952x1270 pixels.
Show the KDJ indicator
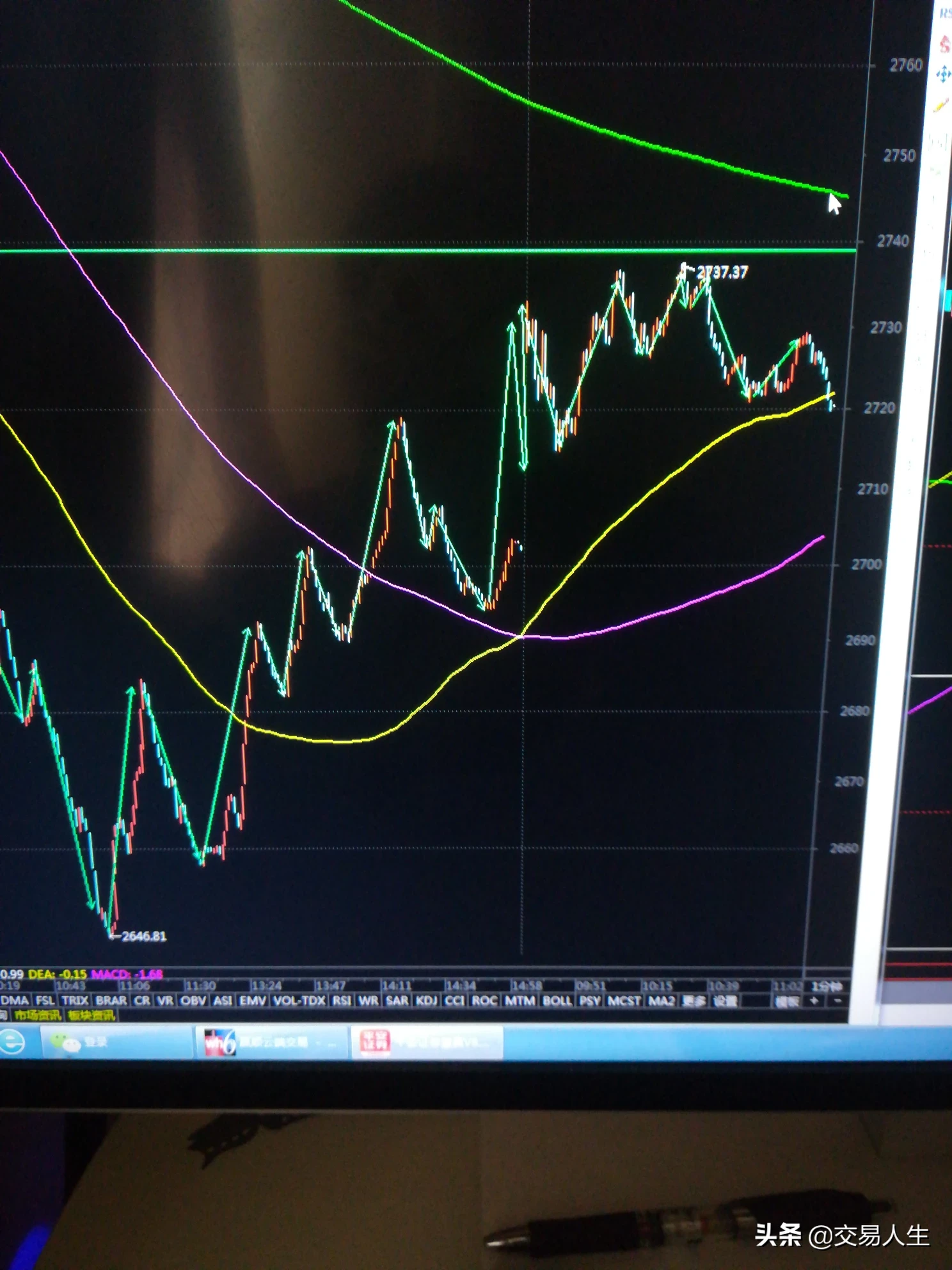coord(427,1001)
